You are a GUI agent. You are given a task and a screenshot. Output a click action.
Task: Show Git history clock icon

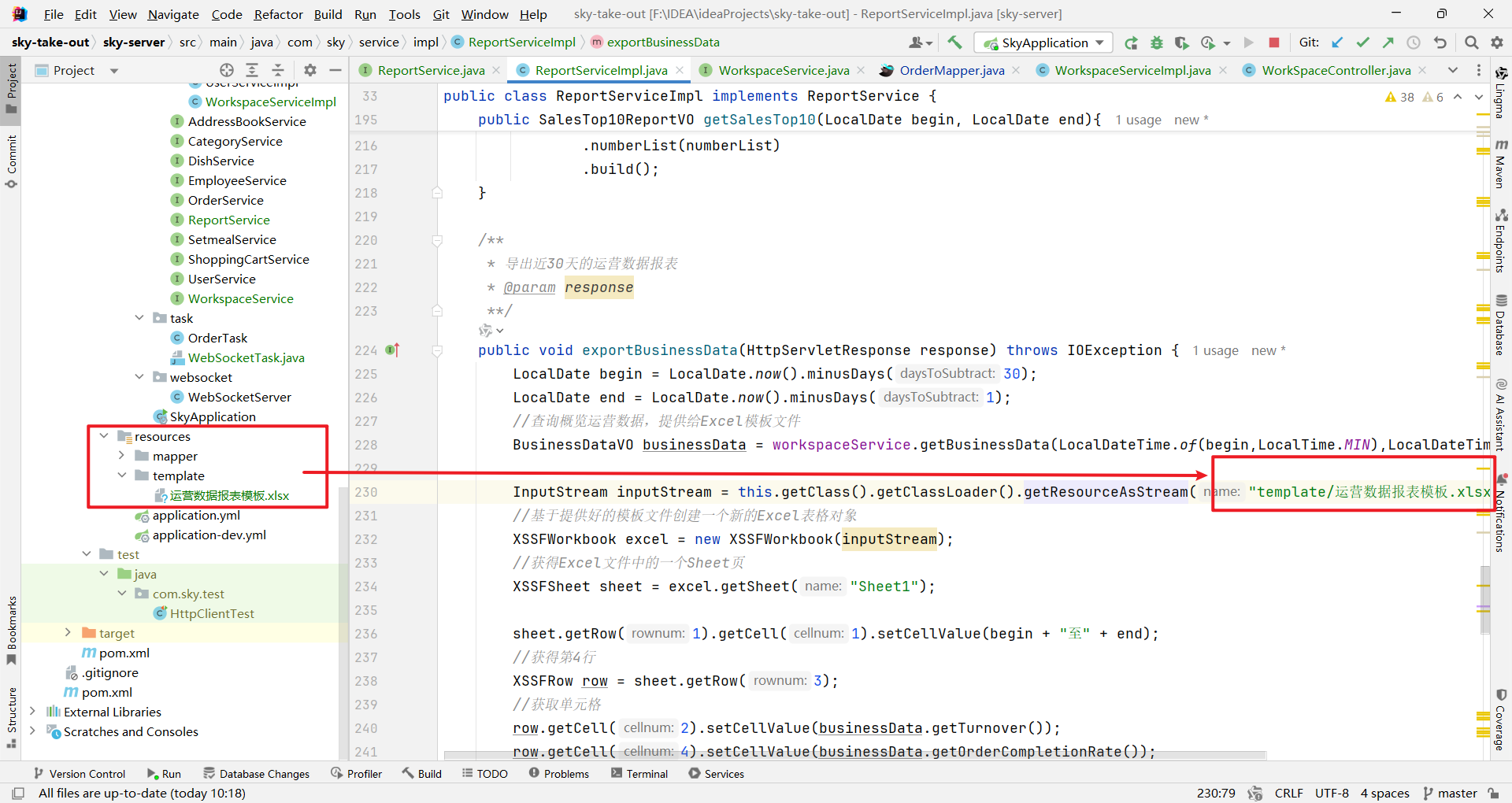pos(1414,43)
